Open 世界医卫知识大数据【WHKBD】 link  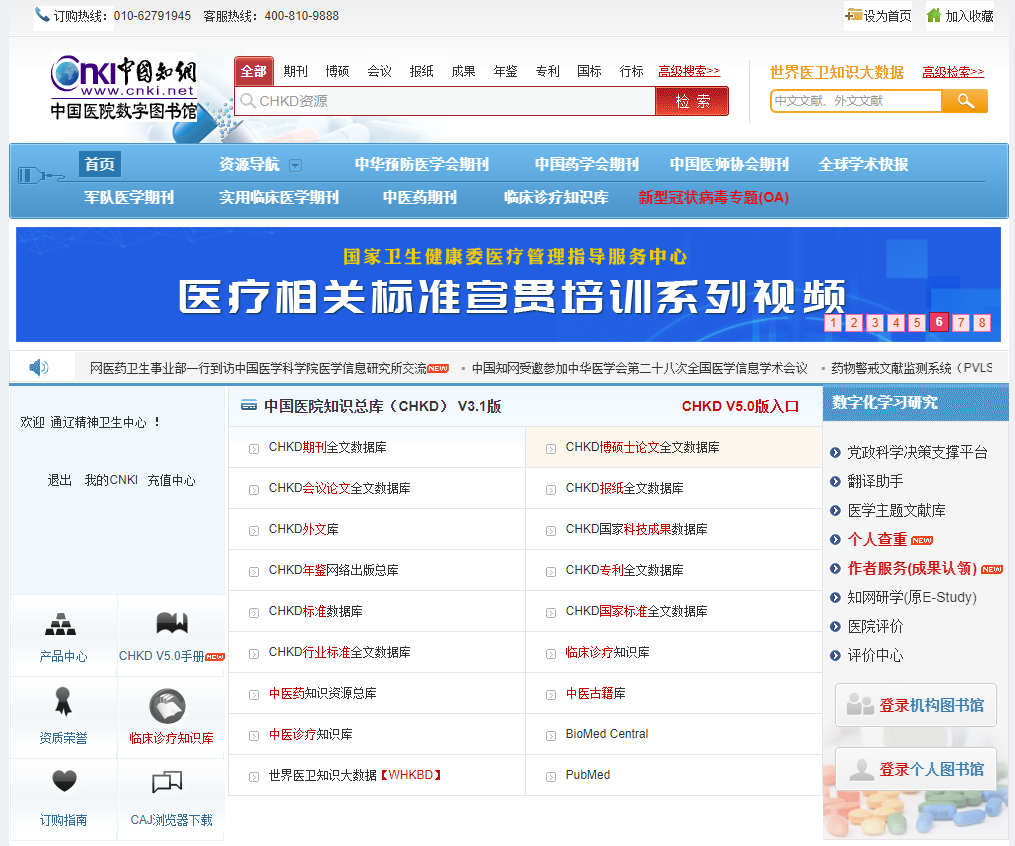[355, 775]
